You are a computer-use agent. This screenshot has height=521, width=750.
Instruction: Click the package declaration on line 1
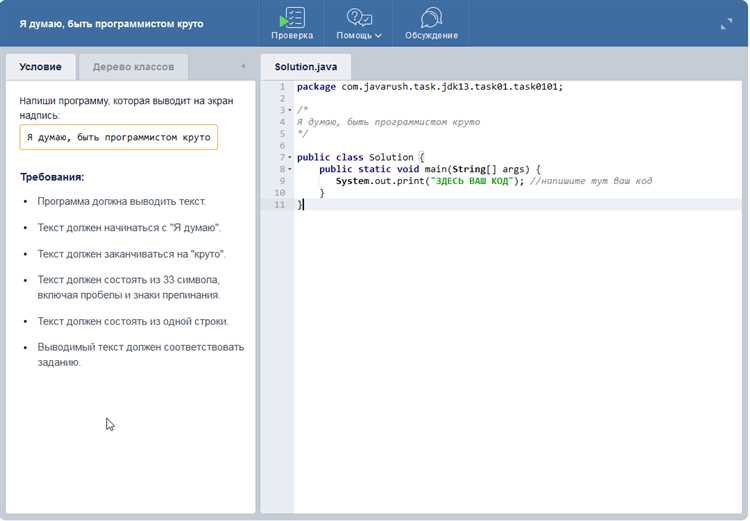[430, 87]
